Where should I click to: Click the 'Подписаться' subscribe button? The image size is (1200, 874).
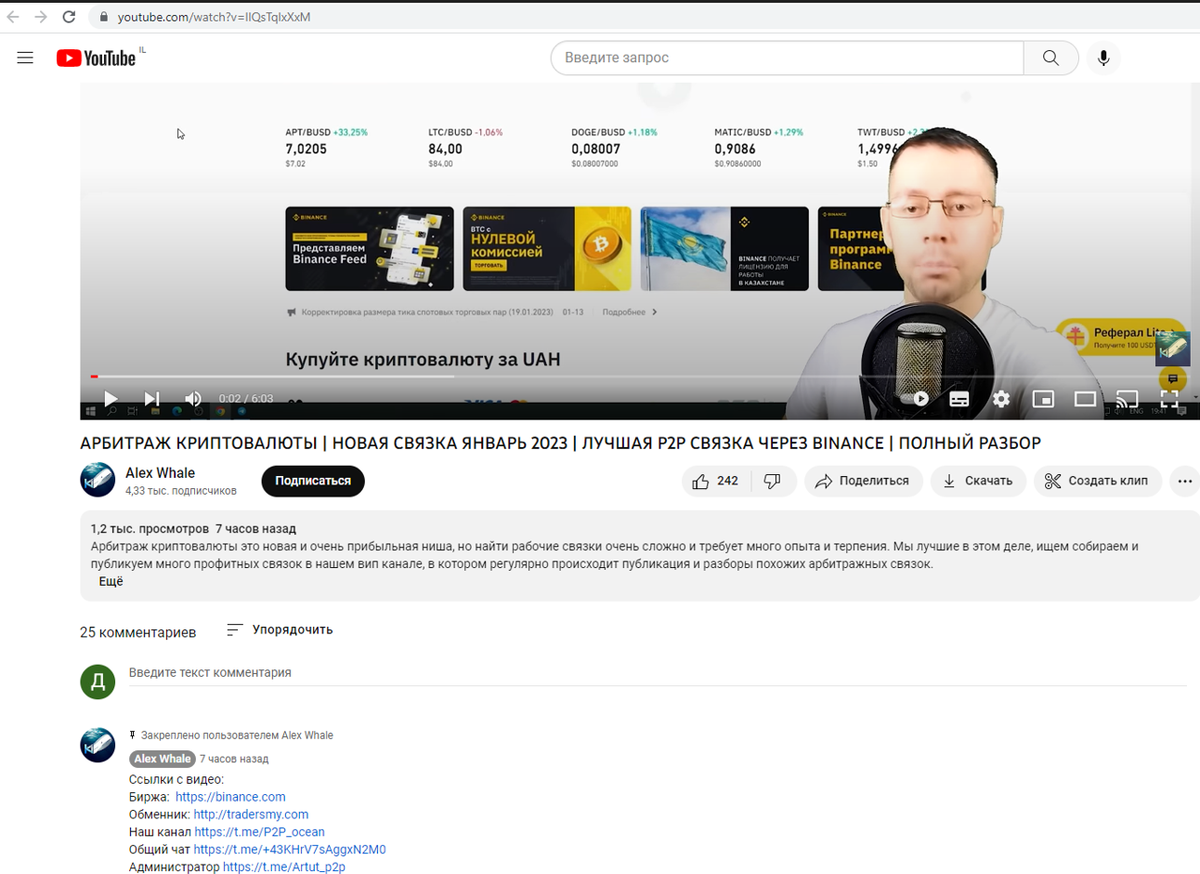313,481
